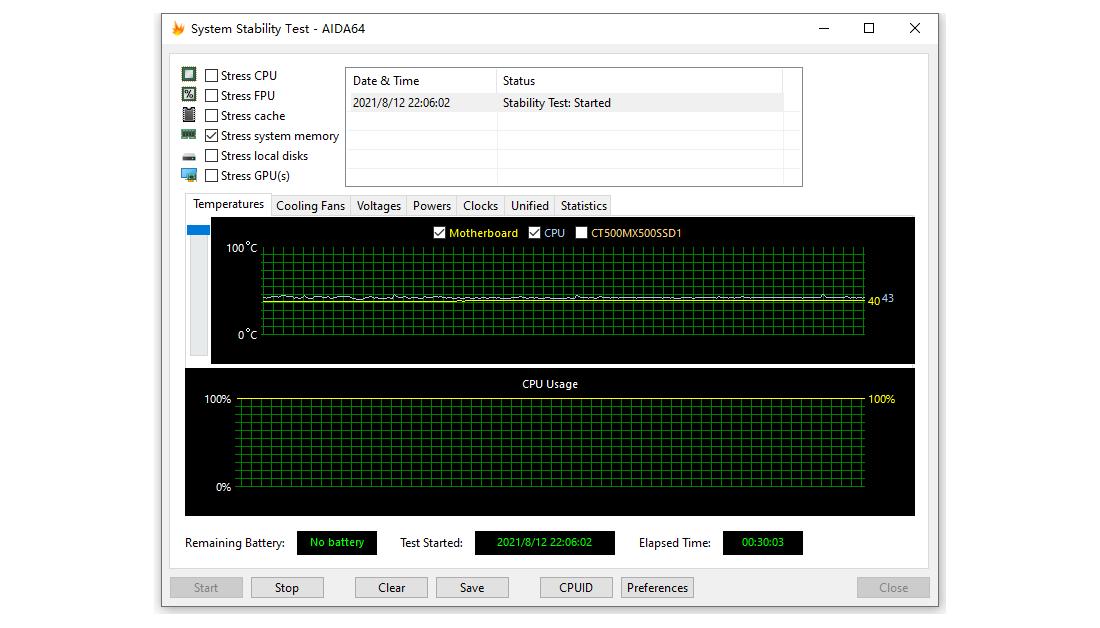Click the system memory RAM stick icon
Viewport: 1100px width, 628px height.
click(x=189, y=134)
